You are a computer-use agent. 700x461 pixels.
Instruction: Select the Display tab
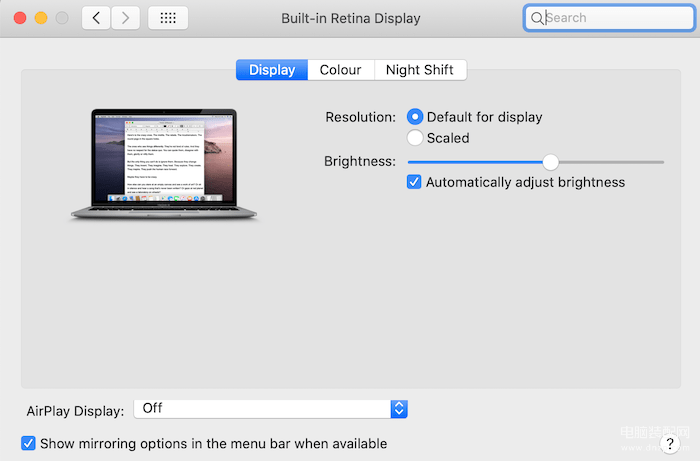tap(272, 70)
